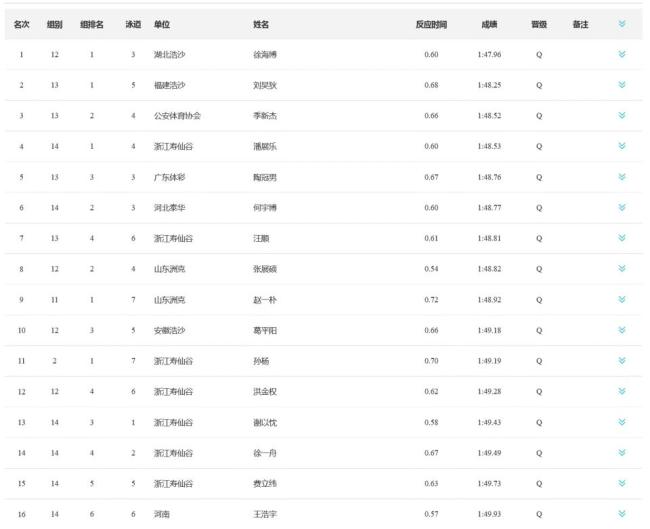The image size is (650, 529).
Task: Expand details for the 1:49.49 row
Action: (x=622, y=453)
